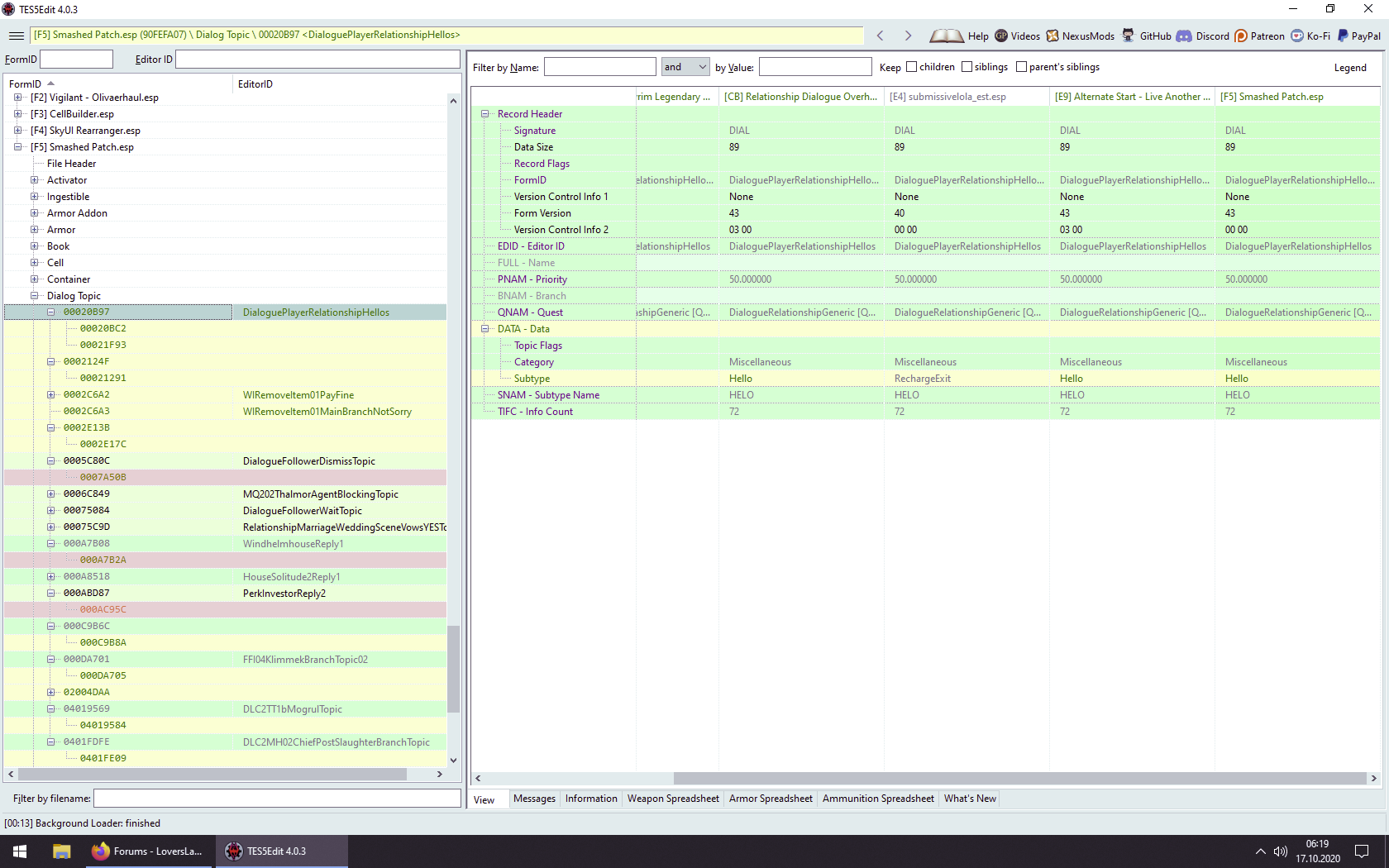
Task: Sort by the FormID column header
Action: (x=118, y=84)
